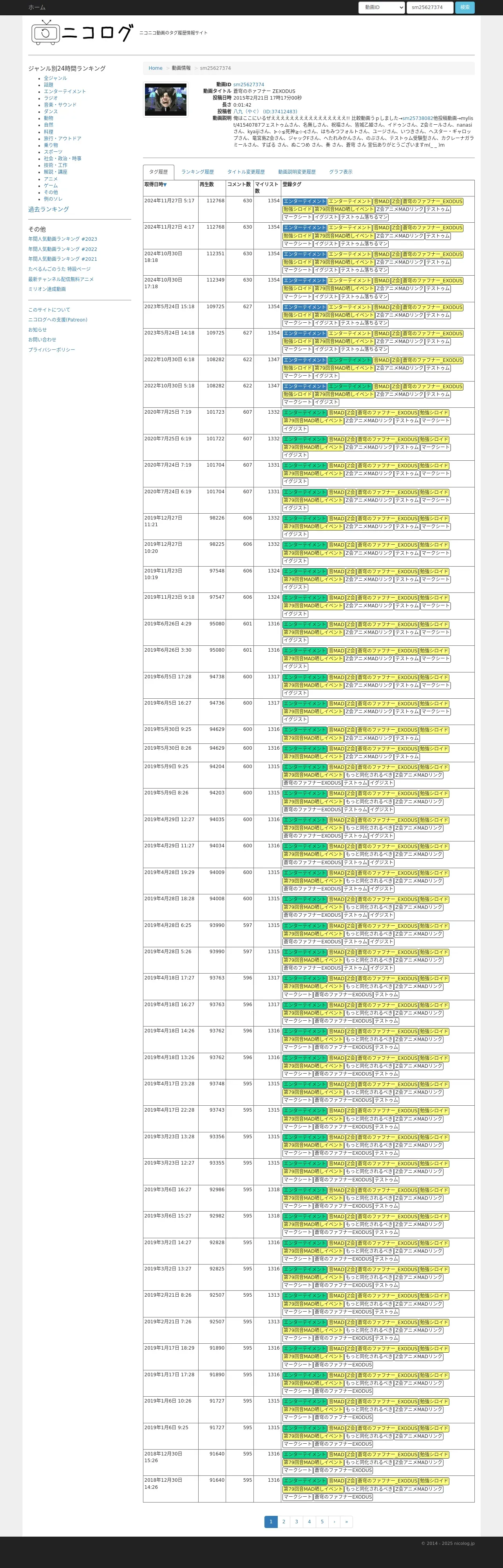
Task: Go to pagination page 3
Action: tap(296, 1522)
